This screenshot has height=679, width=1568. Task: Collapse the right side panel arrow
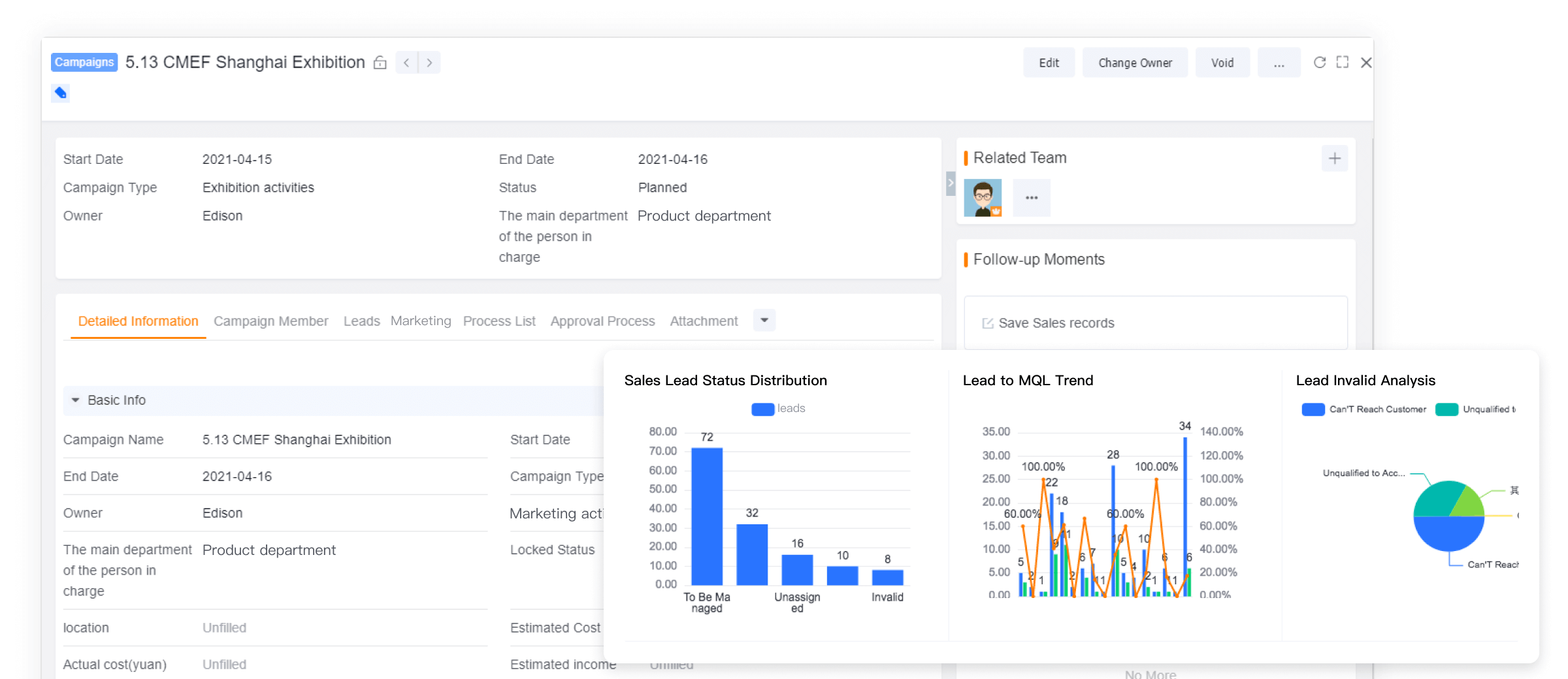[951, 183]
